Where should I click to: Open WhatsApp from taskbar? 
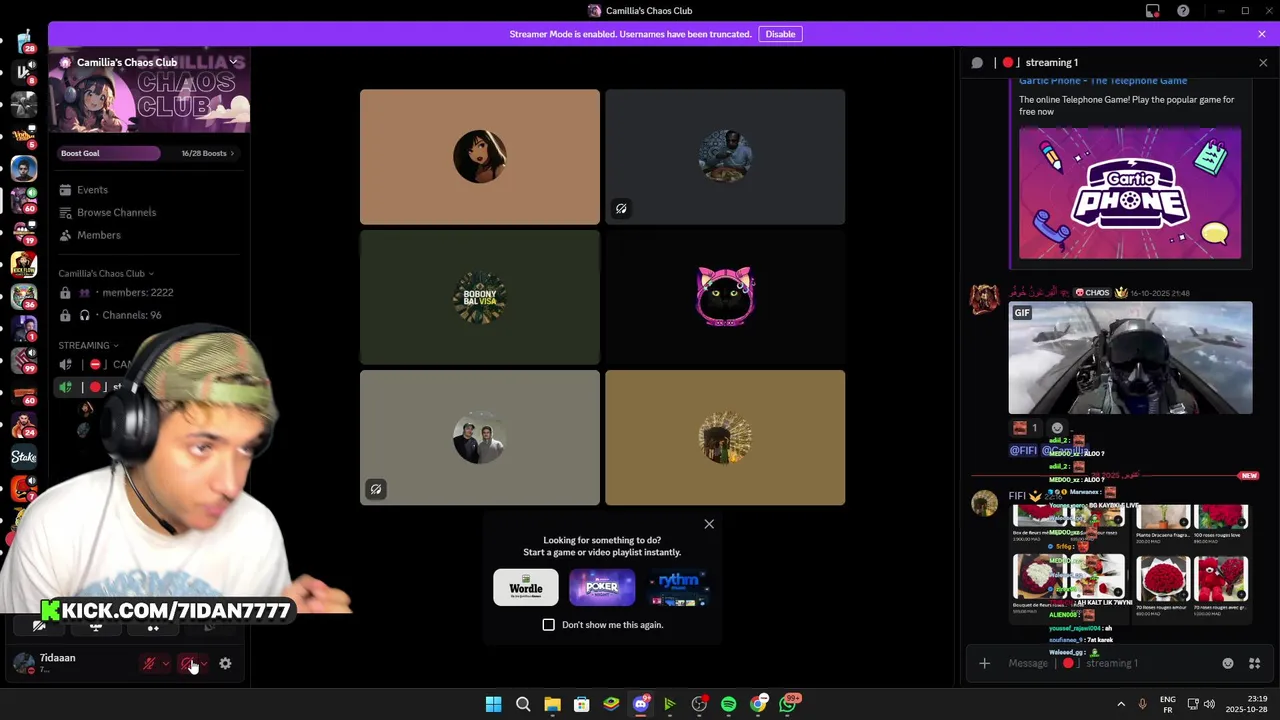[788, 704]
